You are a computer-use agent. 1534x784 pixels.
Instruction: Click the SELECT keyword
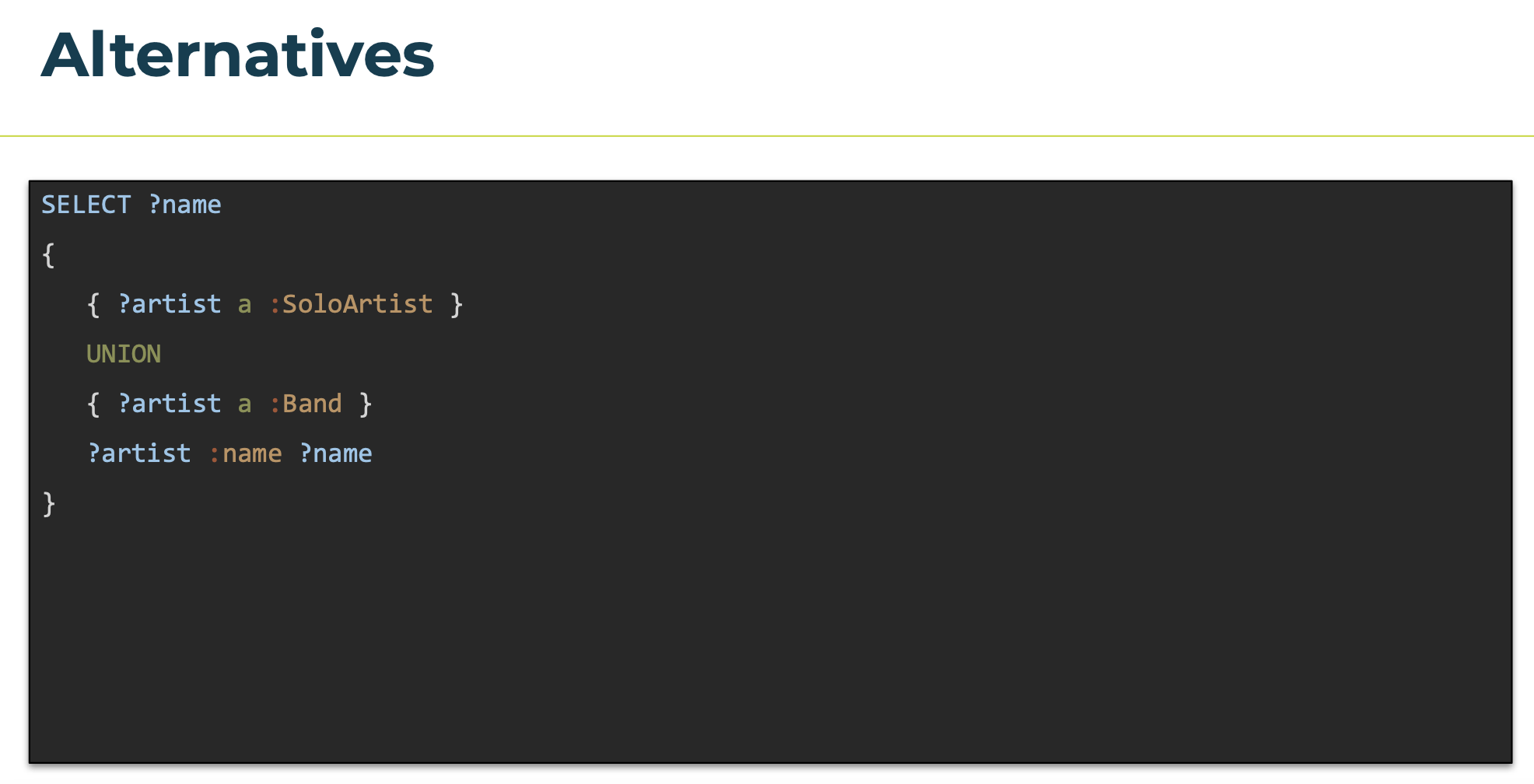(86, 205)
